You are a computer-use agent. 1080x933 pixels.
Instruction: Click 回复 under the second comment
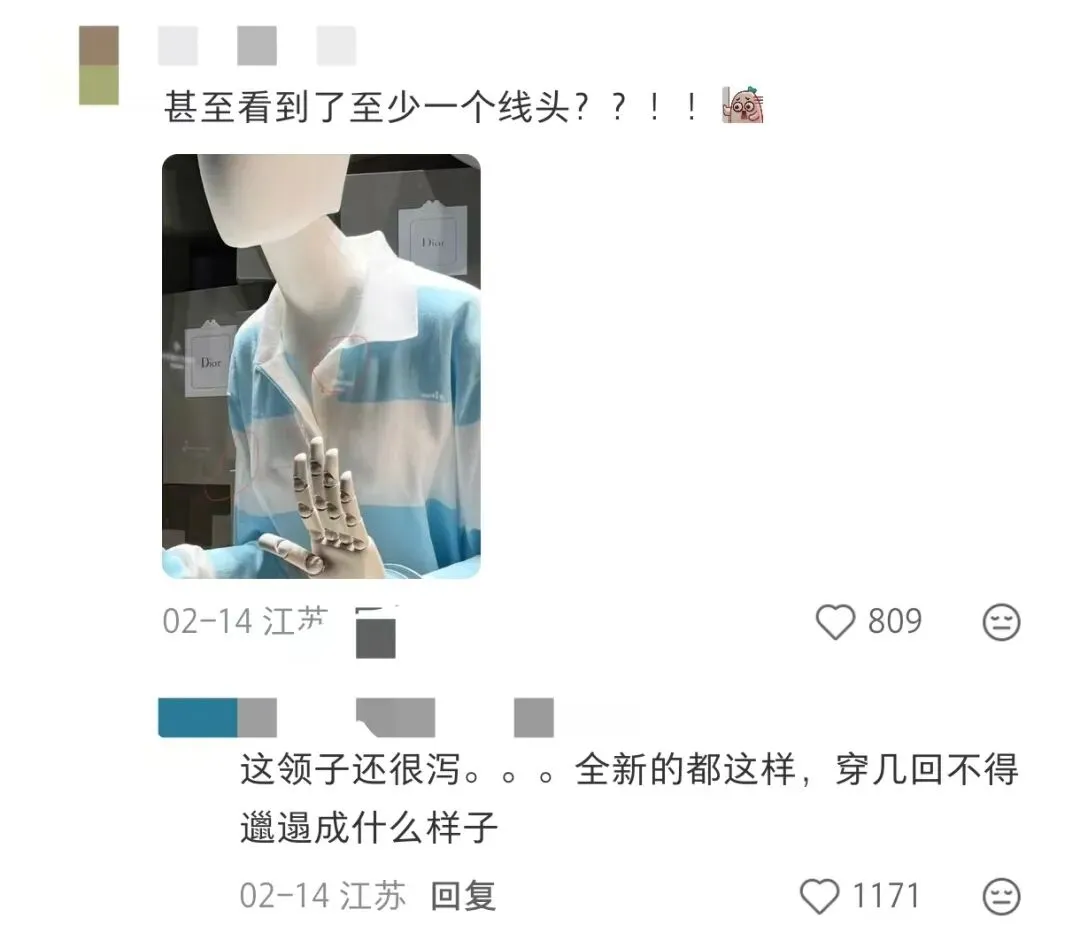click(464, 896)
